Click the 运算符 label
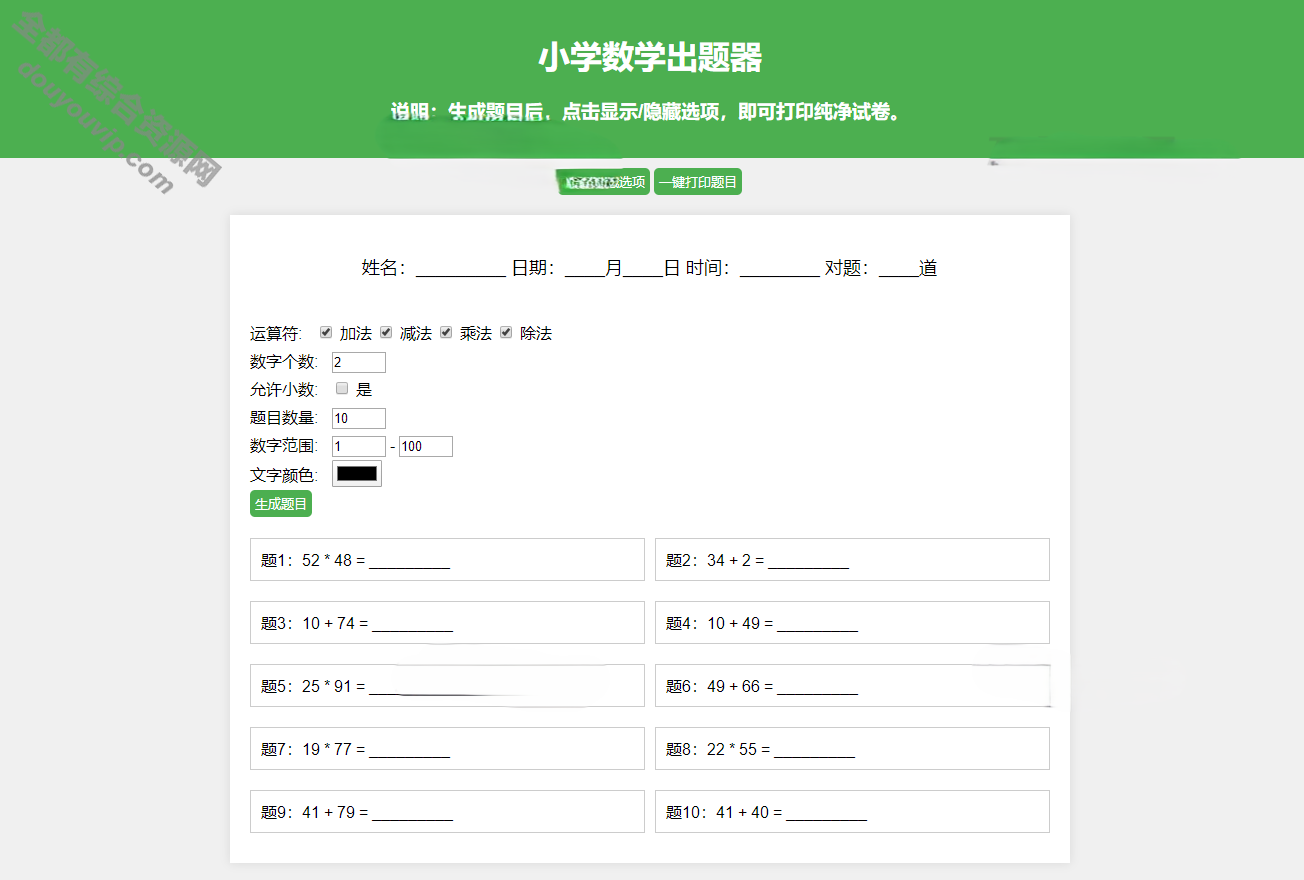Viewport: 1304px width, 880px height. 276,334
